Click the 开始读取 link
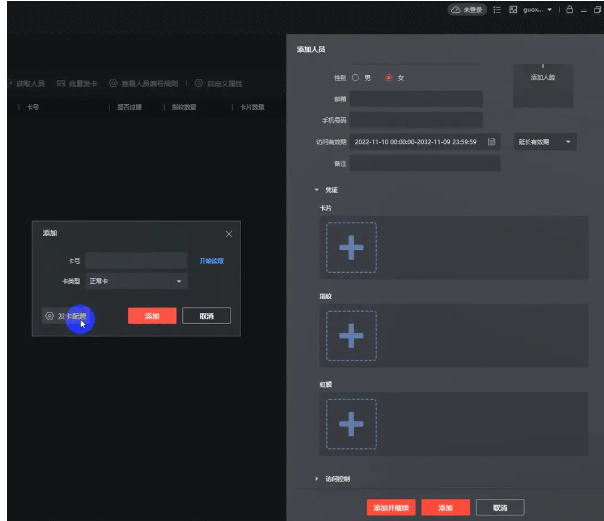 point(211,260)
